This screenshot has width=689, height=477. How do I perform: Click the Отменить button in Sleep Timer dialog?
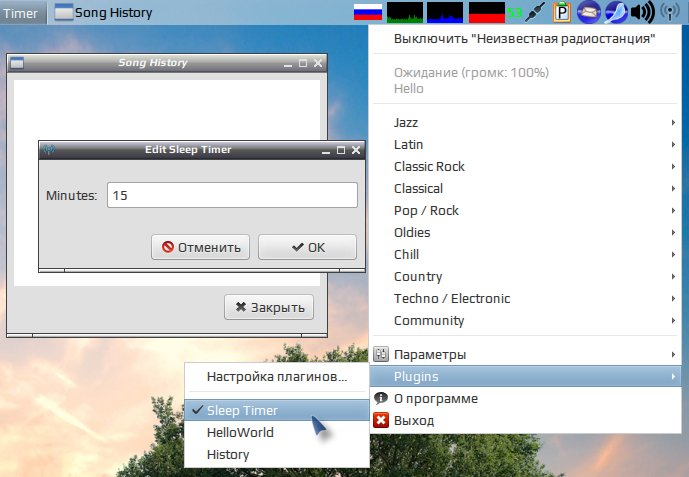coord(200,247)
